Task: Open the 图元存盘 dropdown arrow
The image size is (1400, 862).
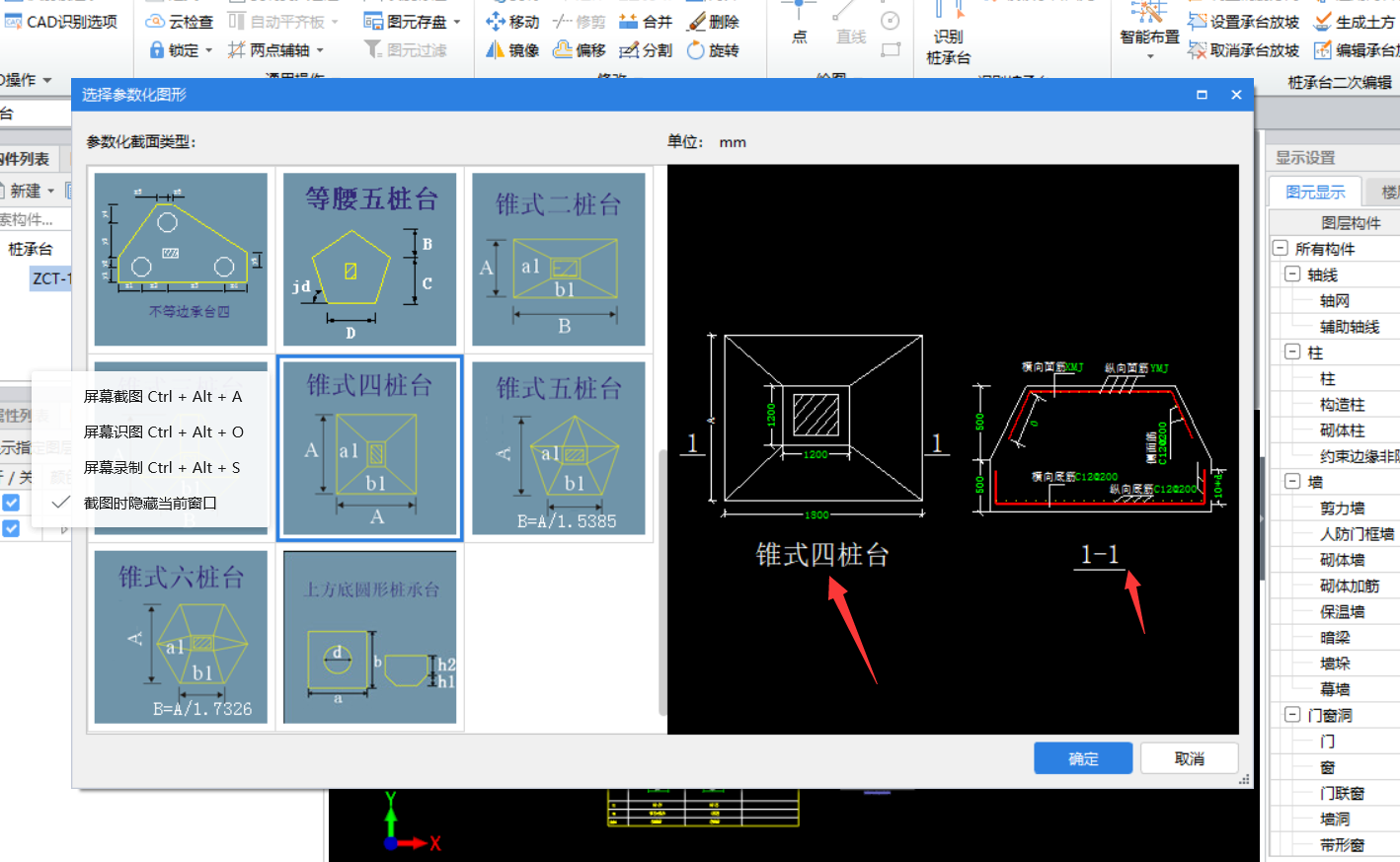Action: point(457,22)
